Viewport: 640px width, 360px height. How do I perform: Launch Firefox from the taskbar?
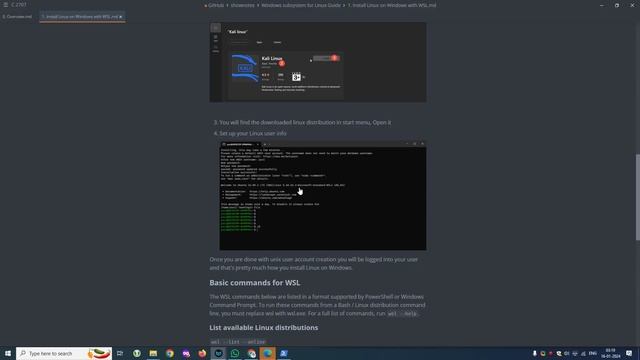202,353
